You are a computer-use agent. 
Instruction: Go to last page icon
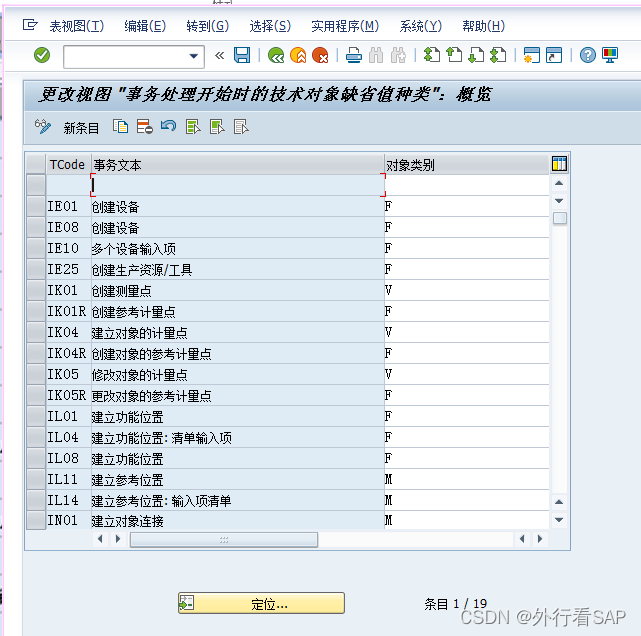coord(498,55)
